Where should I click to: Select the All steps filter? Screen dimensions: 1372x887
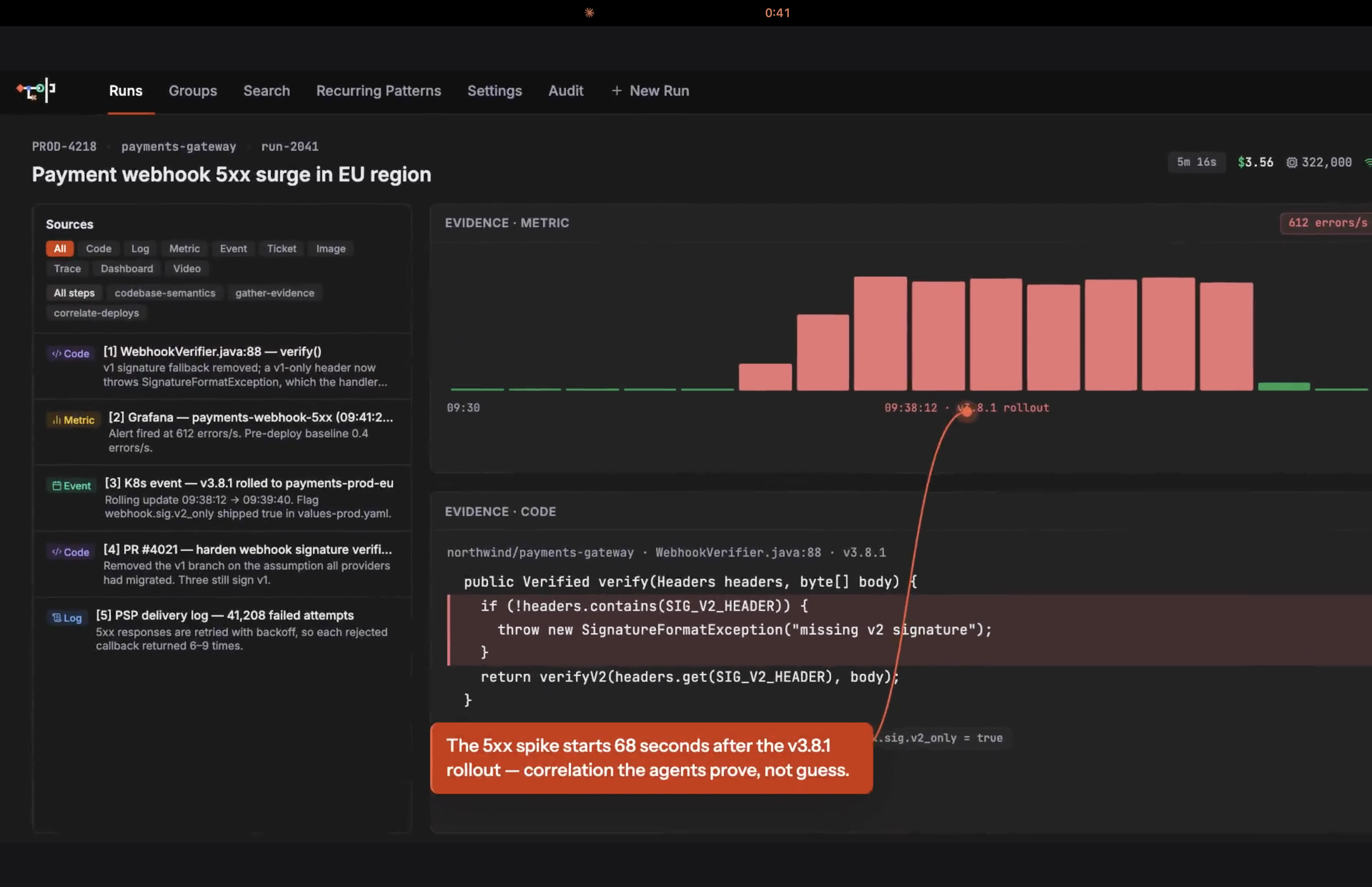(74, 293)
